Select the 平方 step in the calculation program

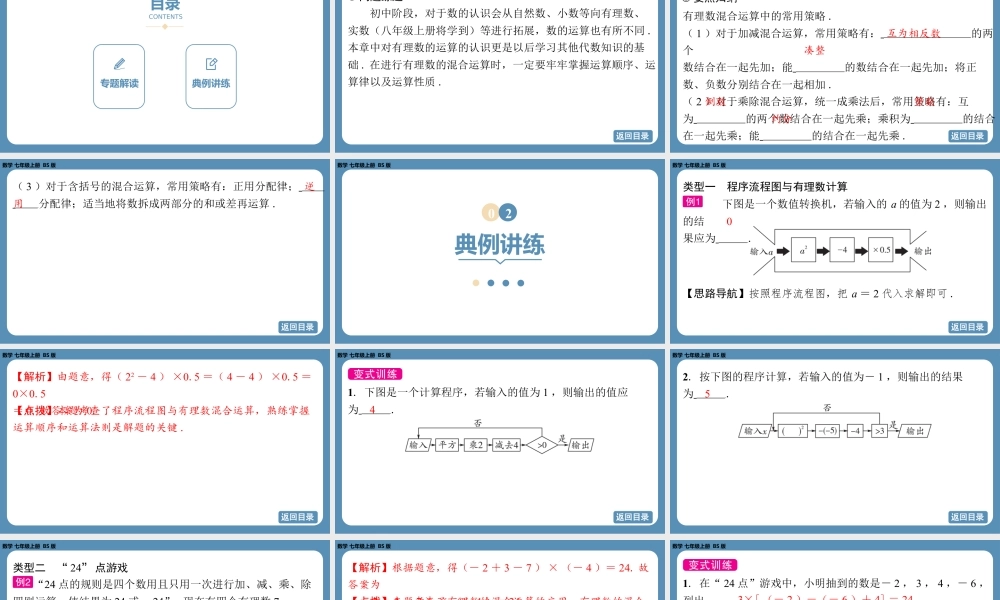click(446, 444)
